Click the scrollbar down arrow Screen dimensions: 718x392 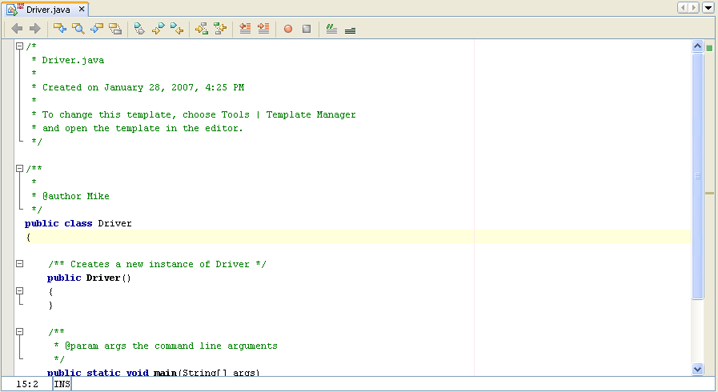coord(697,369)
